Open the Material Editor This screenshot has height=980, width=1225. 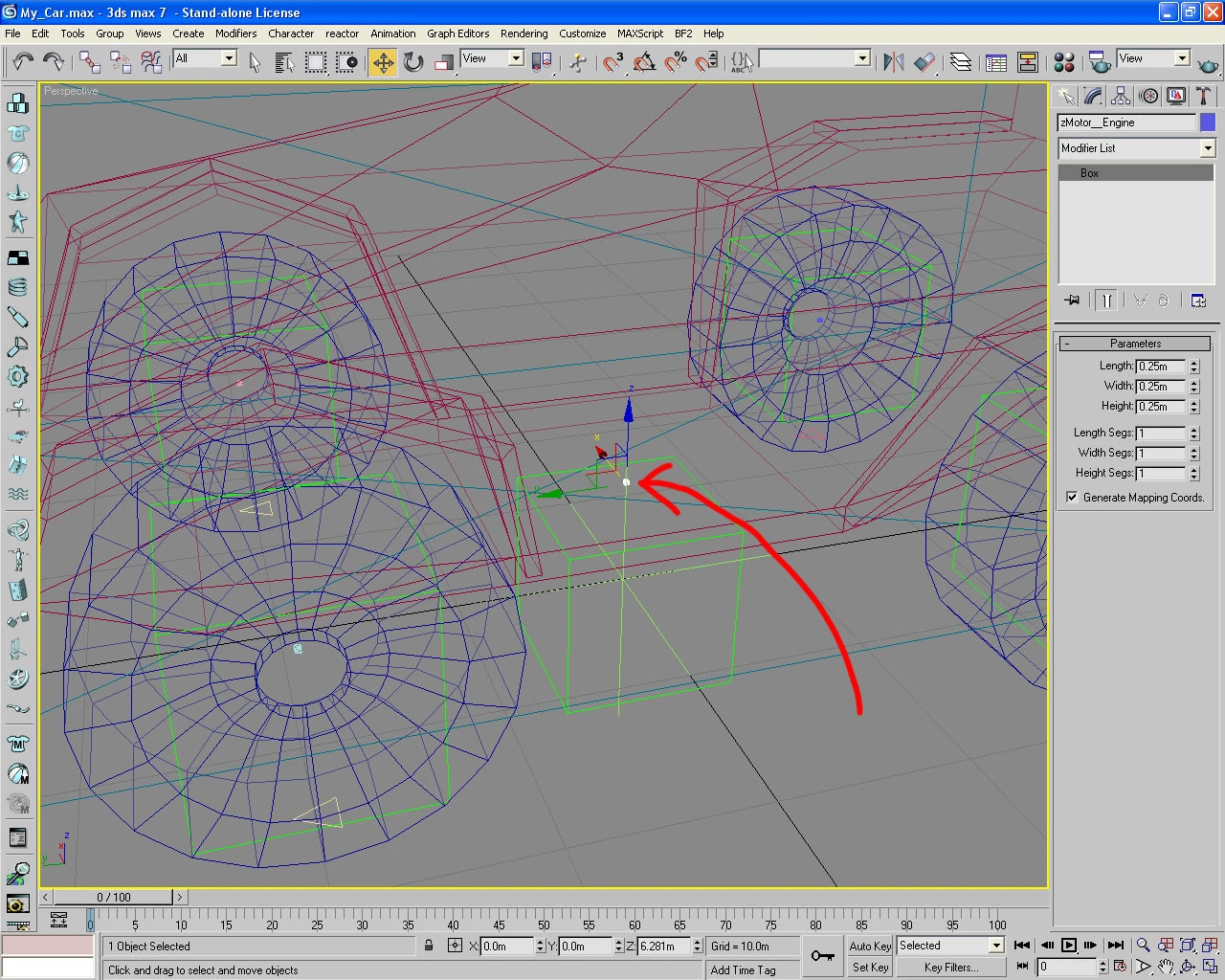[1063, 62]
